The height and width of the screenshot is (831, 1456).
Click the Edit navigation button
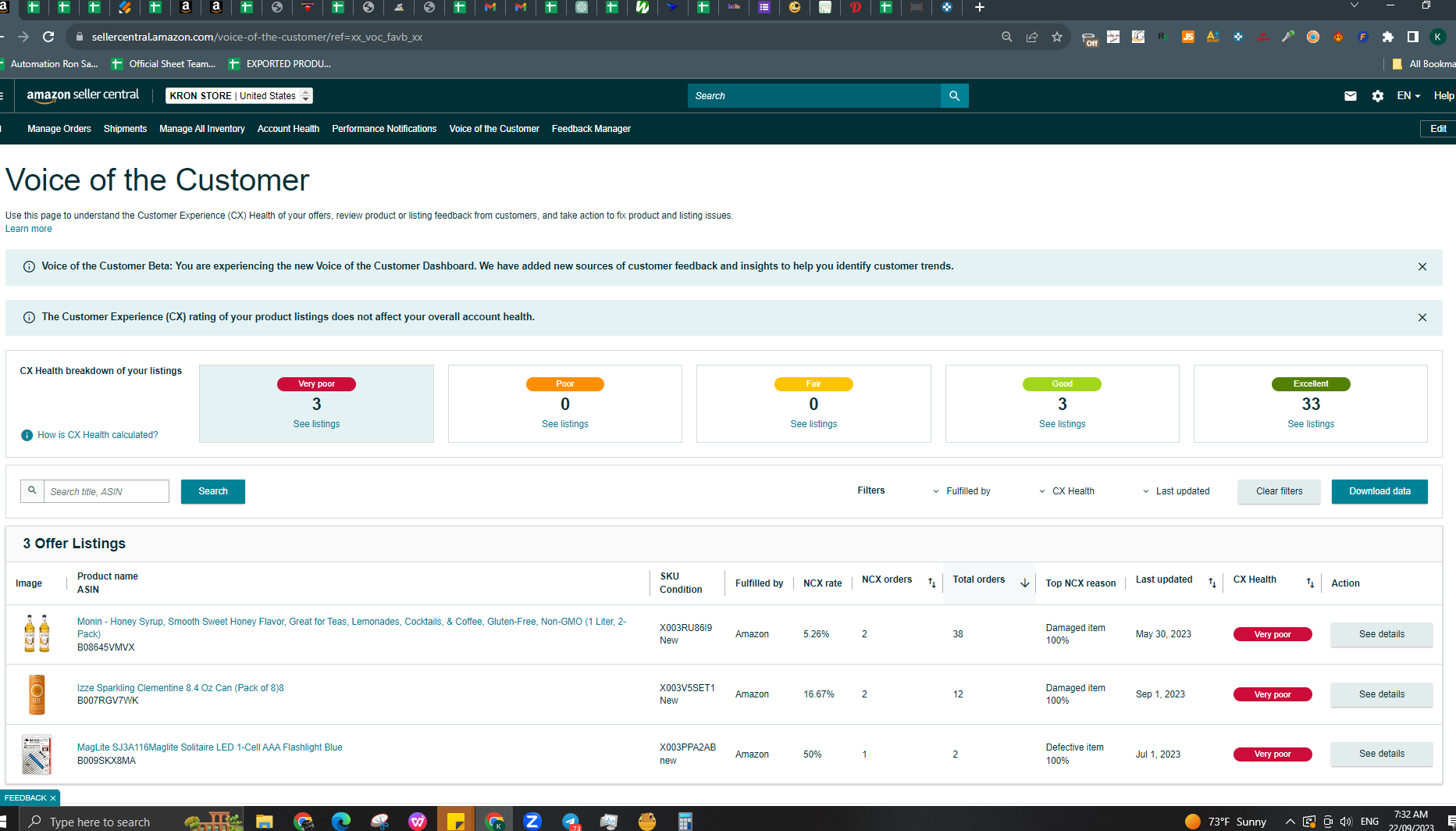click(x=1438, y=129)
